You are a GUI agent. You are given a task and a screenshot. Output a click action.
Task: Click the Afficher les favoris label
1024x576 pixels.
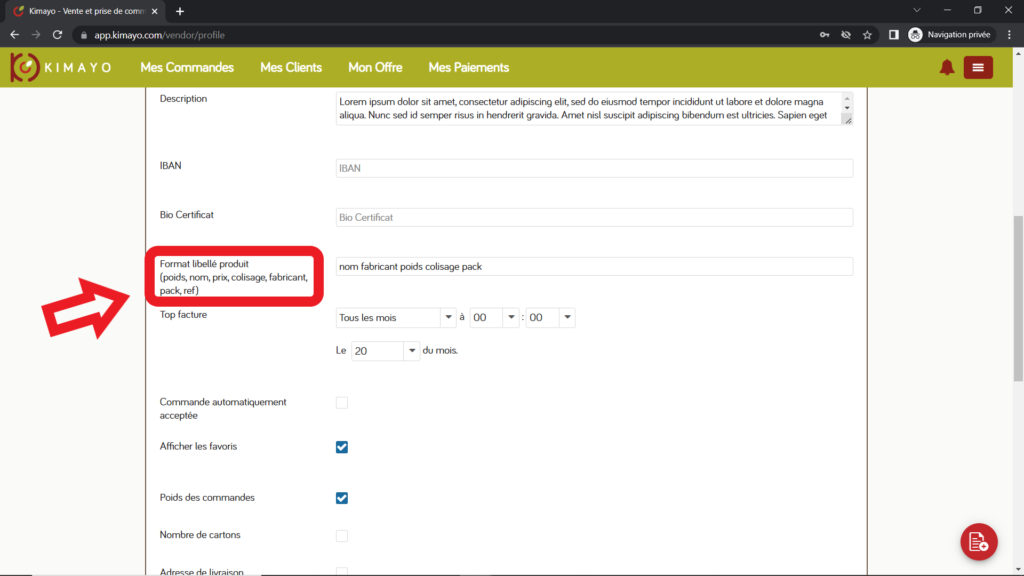[198, 447]
